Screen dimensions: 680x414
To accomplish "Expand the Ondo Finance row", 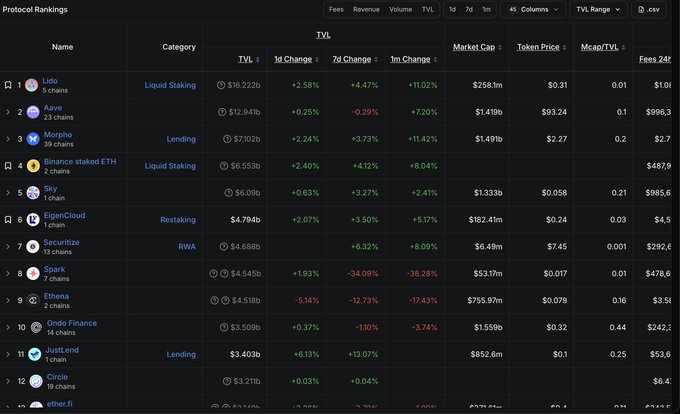I will pos(8,327).
